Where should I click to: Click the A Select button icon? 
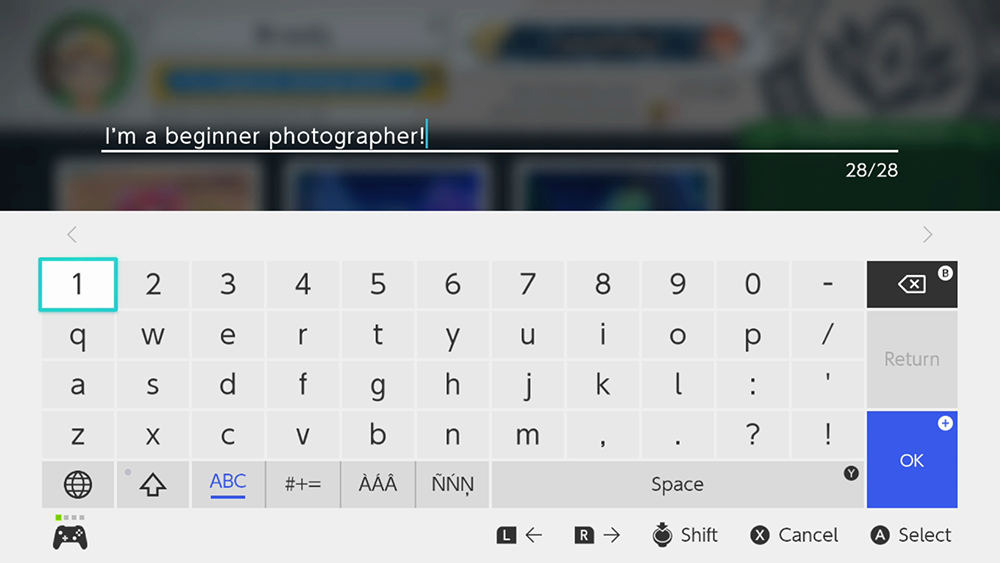click(880, 535)
